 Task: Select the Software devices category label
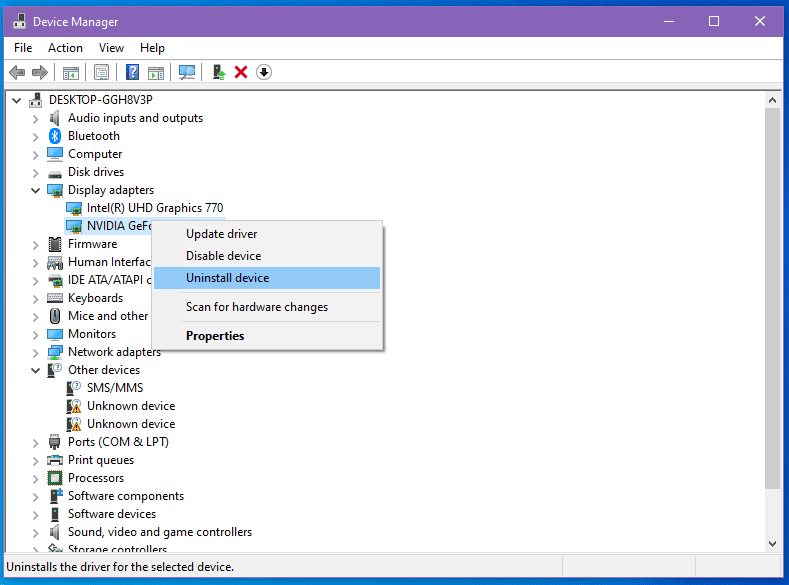click(112, 514)
